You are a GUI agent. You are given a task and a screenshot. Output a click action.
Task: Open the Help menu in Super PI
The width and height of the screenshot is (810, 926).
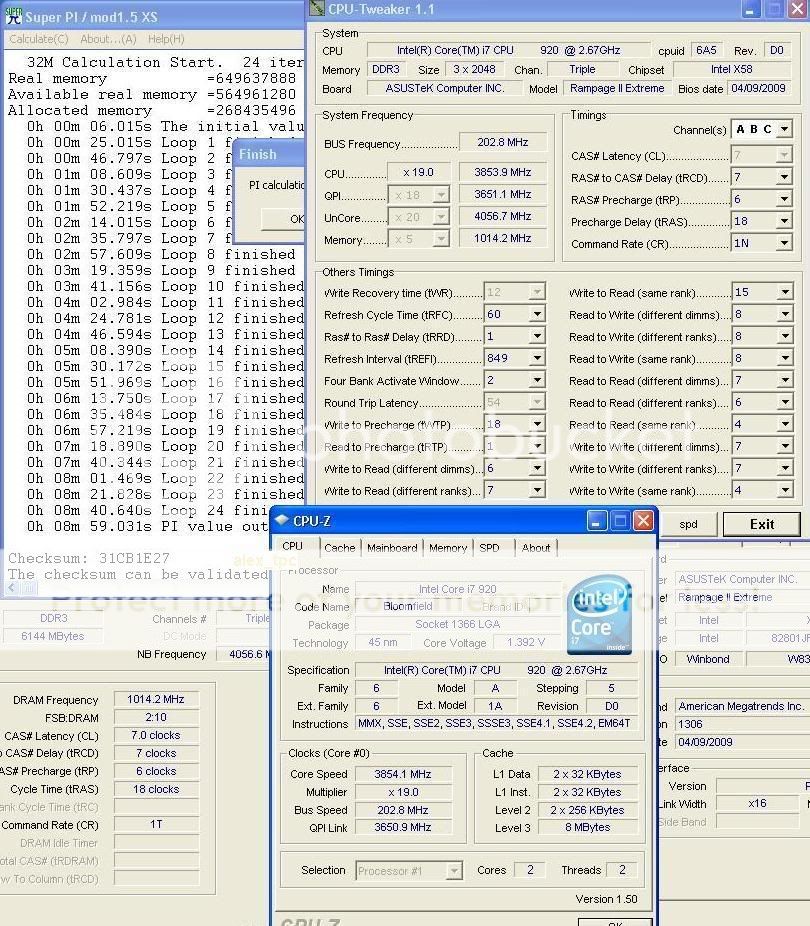[x=166, y=39]
